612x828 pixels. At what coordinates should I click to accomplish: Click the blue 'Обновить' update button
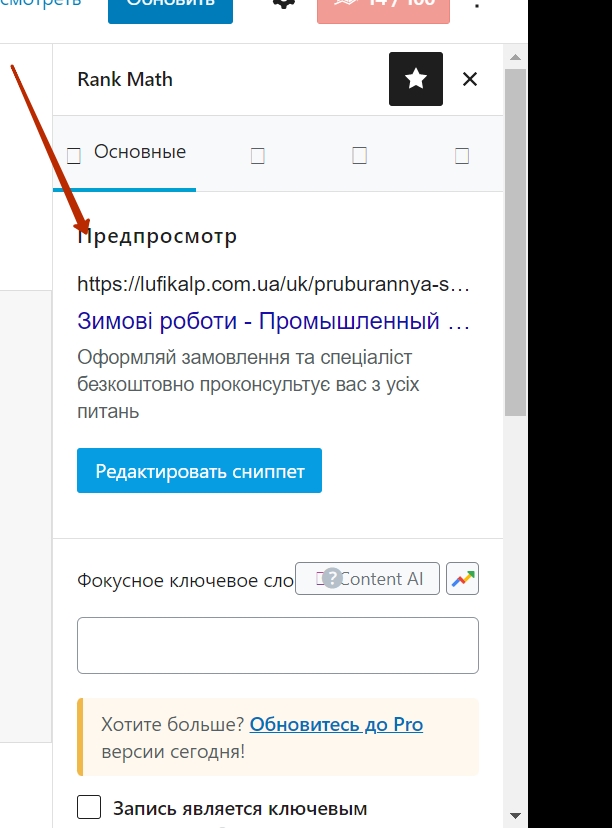pos(170,6)
